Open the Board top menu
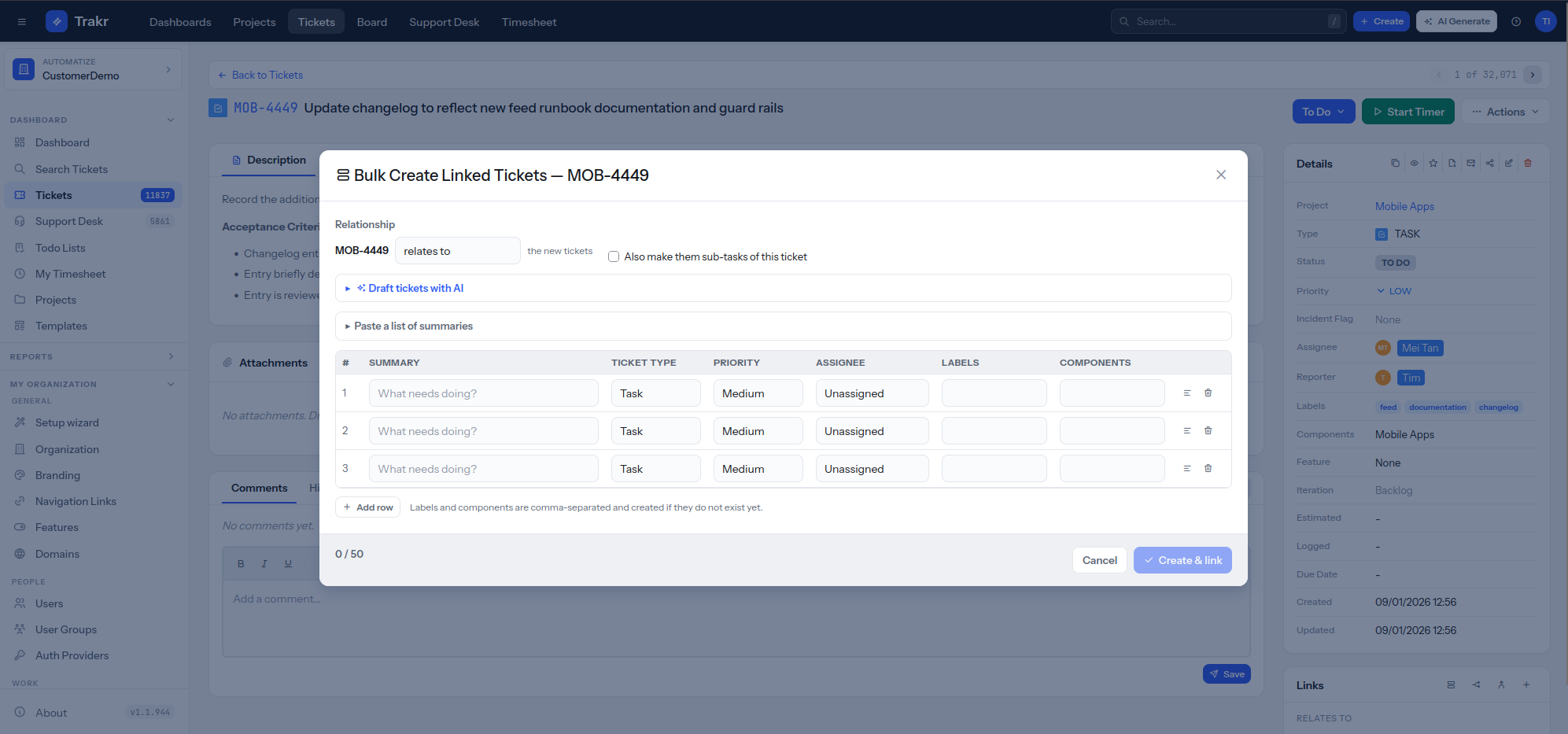Screen dimensions: 1568x734 point(371,22)
